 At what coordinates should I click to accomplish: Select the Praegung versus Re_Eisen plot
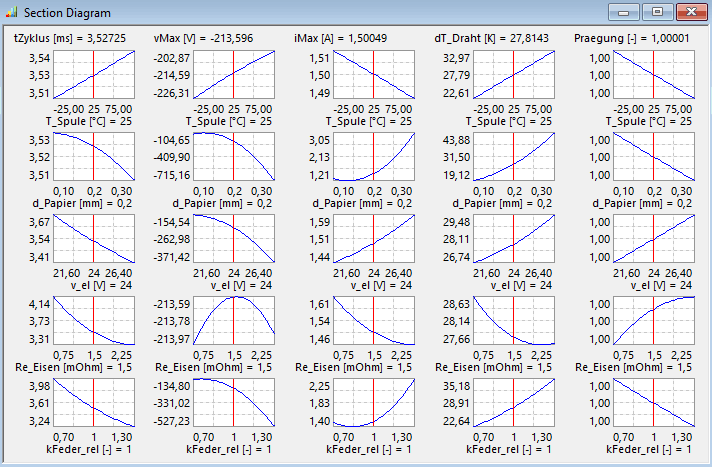tap(654, 321)
